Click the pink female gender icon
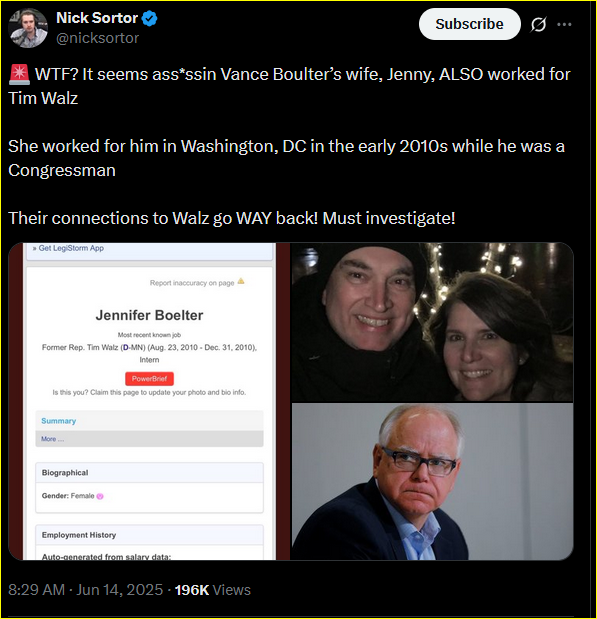Image resolution: width=597 pixels, height=619 pixels. pyautogui.click(x=100, y=497)
